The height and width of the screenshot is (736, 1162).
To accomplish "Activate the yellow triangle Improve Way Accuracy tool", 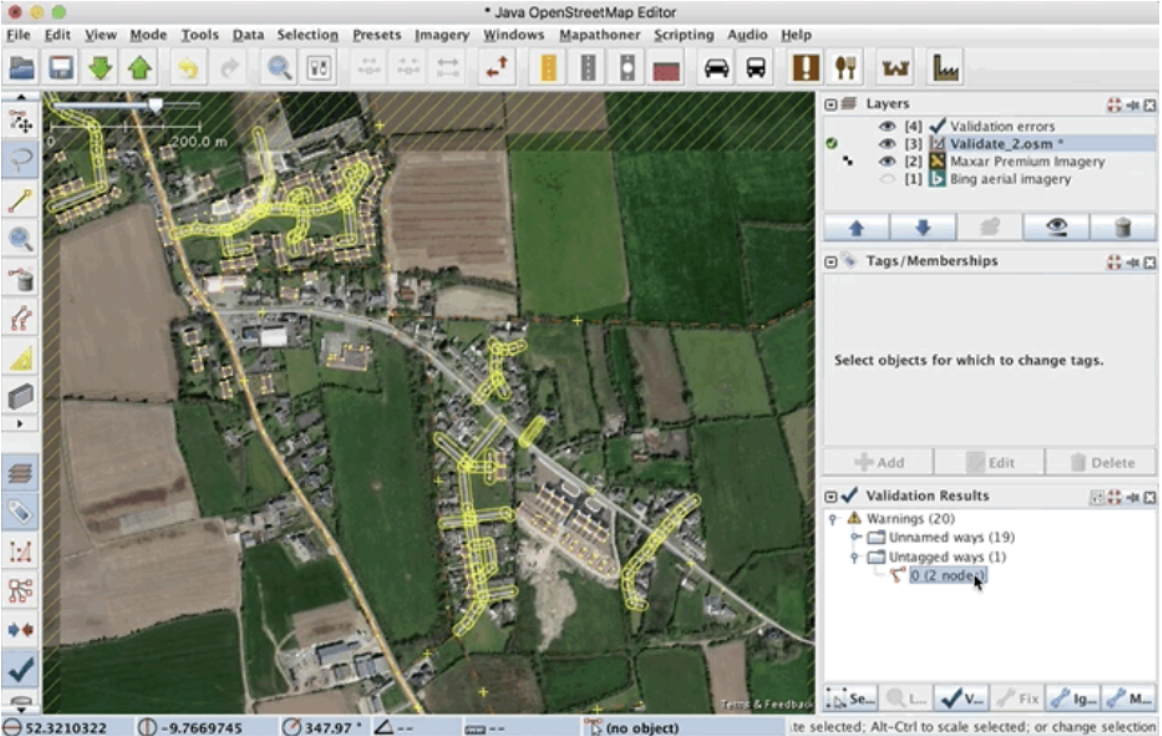I will click(x=20, y=359).
